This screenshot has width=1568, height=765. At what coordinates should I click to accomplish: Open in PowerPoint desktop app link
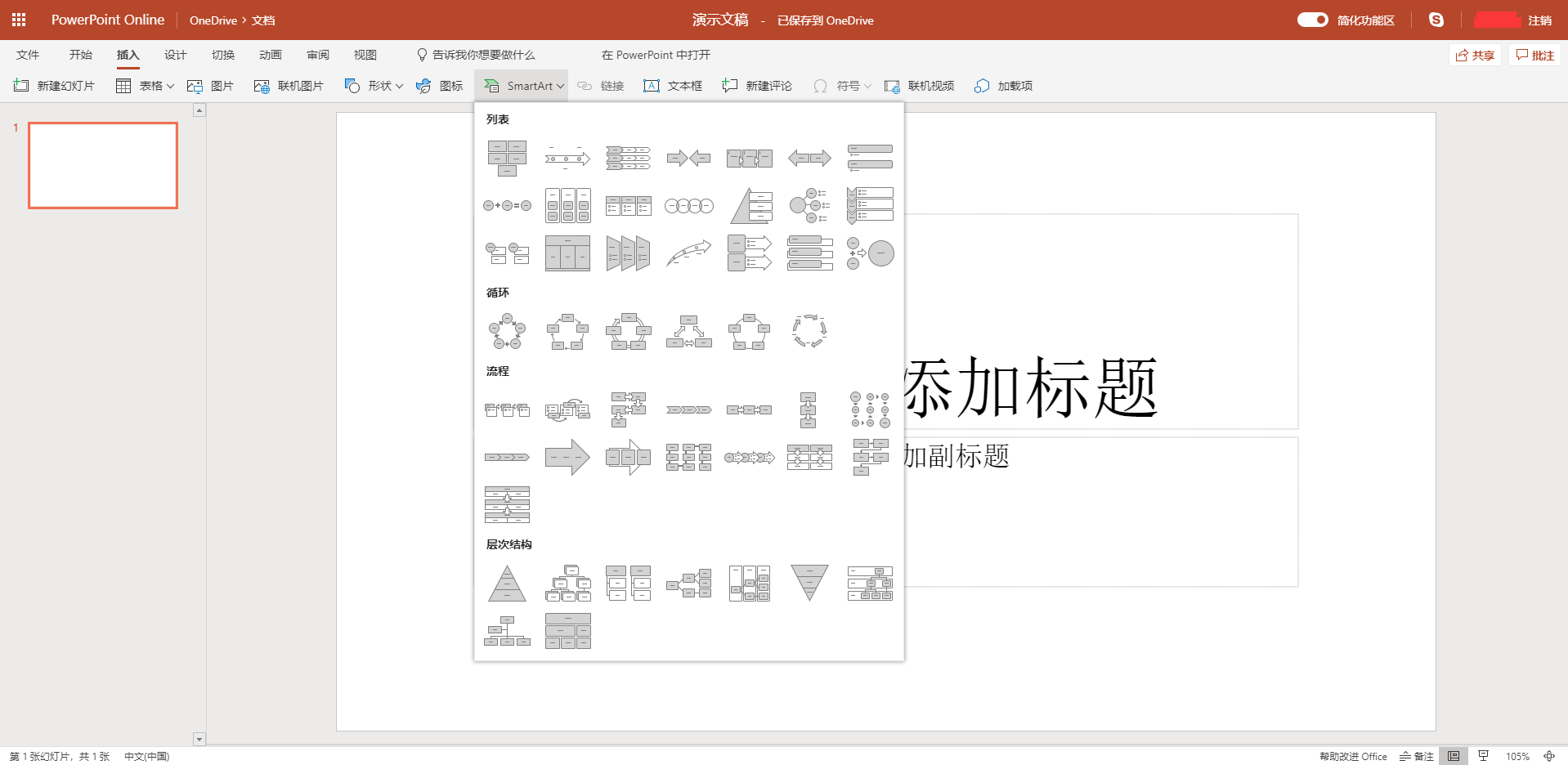coord(656,55)
